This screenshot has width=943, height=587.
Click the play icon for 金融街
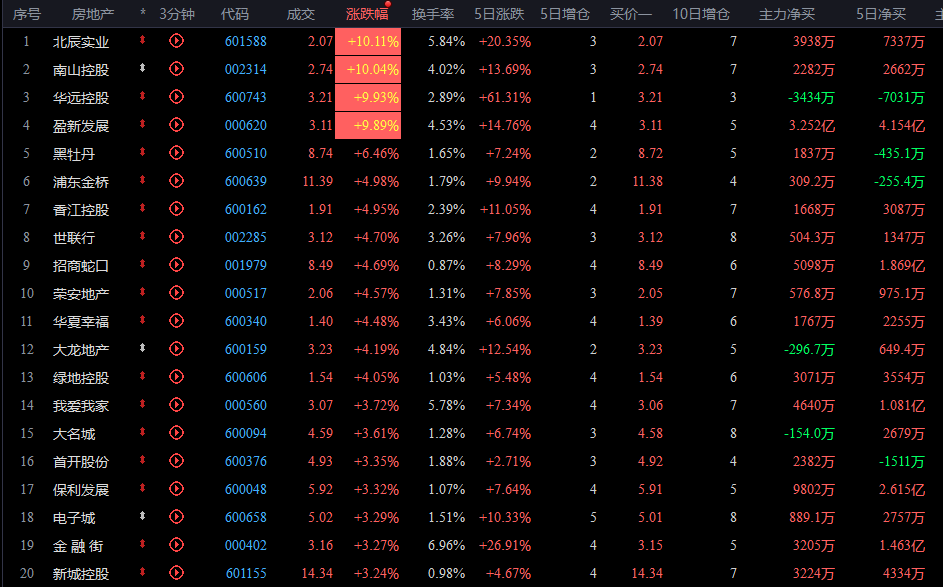pyautogui.click(x=177, y=545)
